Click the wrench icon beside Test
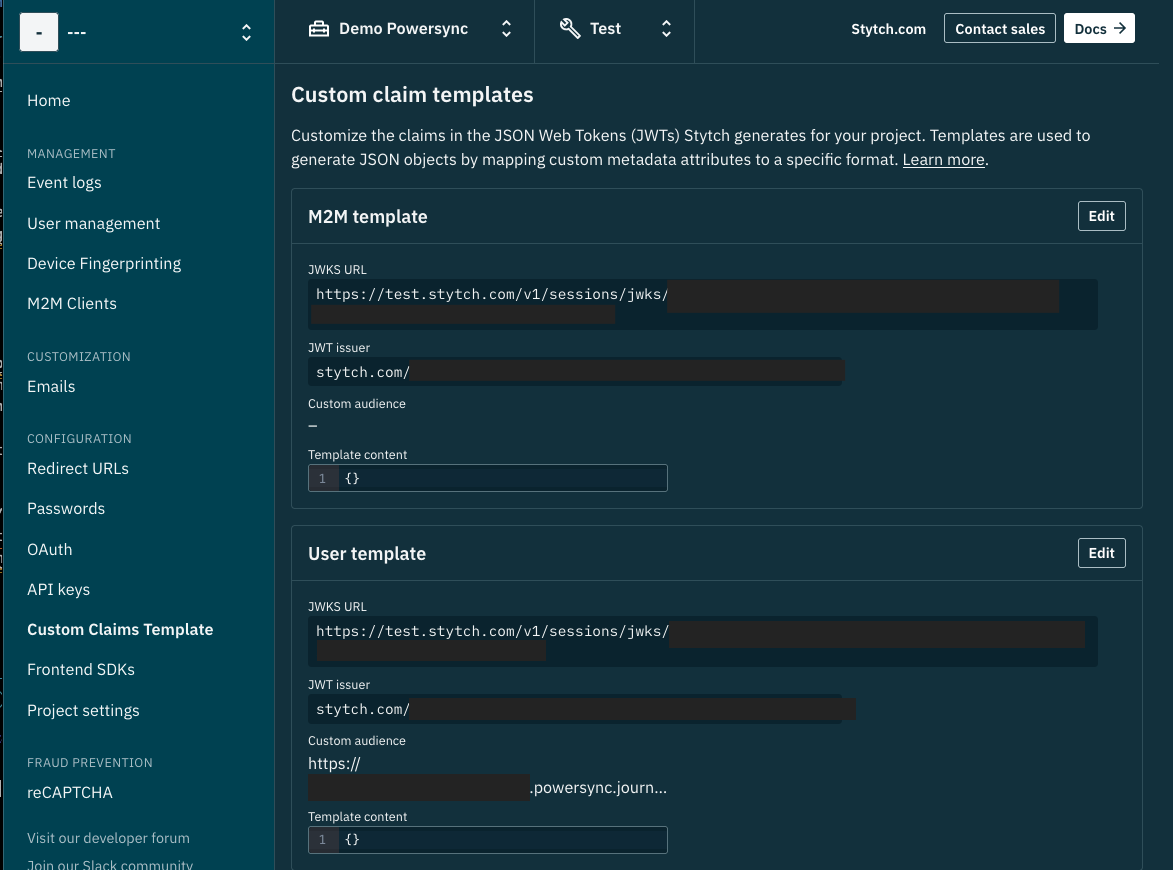Image resolution: width=1173 pixels, height=870 pixels. (x=570, y=28)
